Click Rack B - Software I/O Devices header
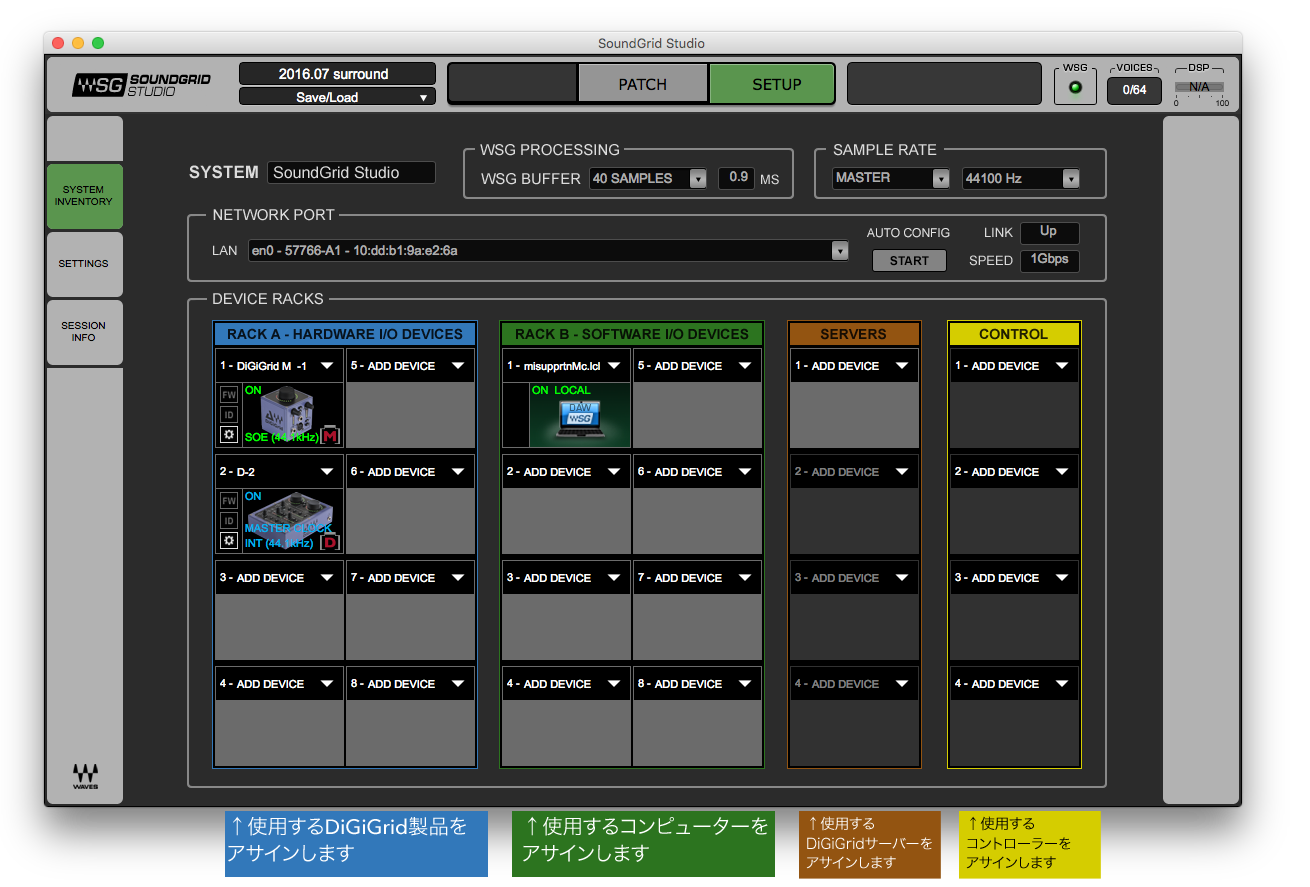 632,334
